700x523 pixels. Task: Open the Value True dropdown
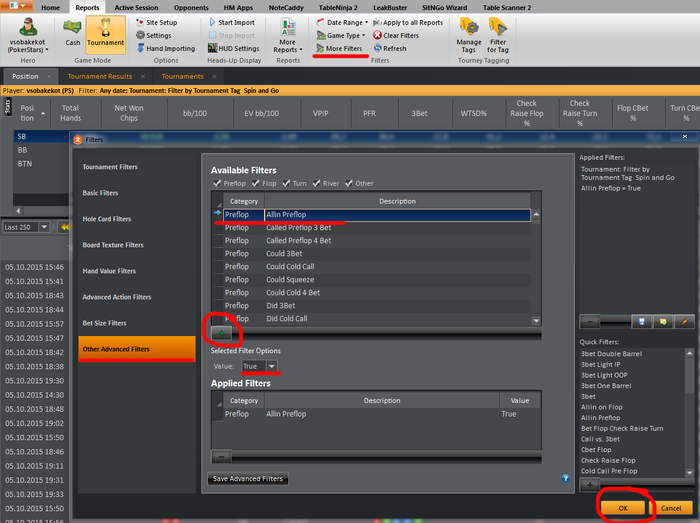(271, 366)
